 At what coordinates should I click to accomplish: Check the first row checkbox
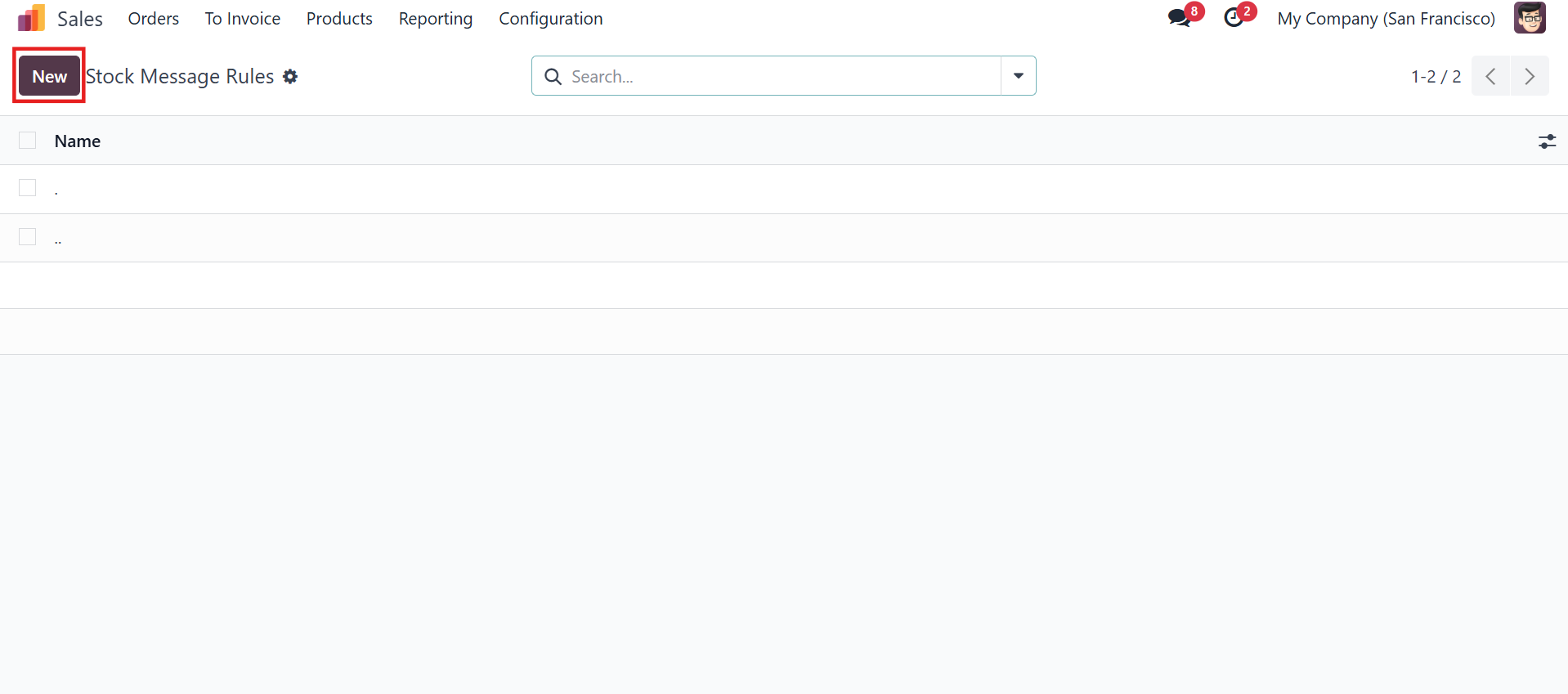28,188
